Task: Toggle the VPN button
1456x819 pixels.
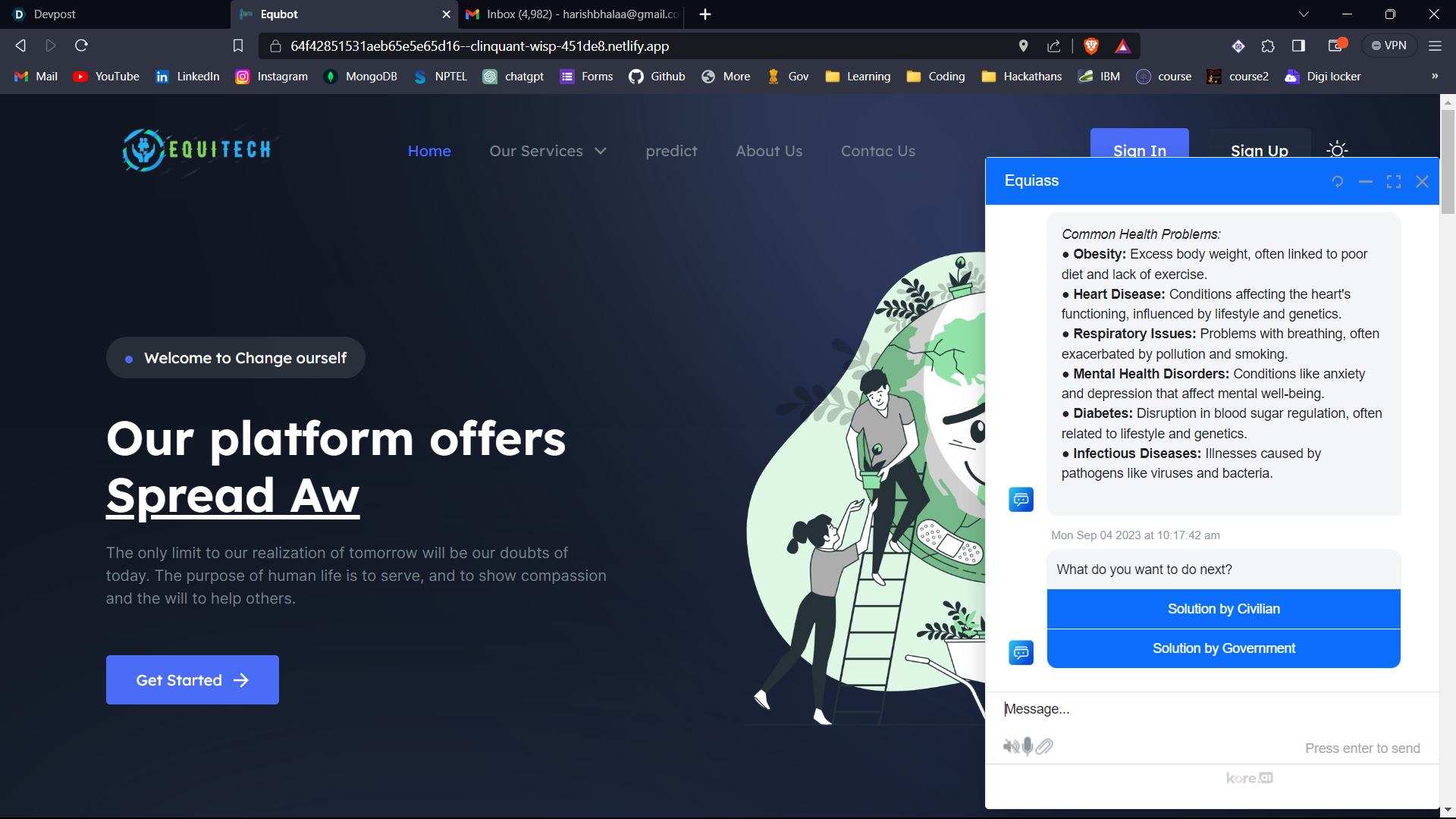Action: tap(1389, 46)
